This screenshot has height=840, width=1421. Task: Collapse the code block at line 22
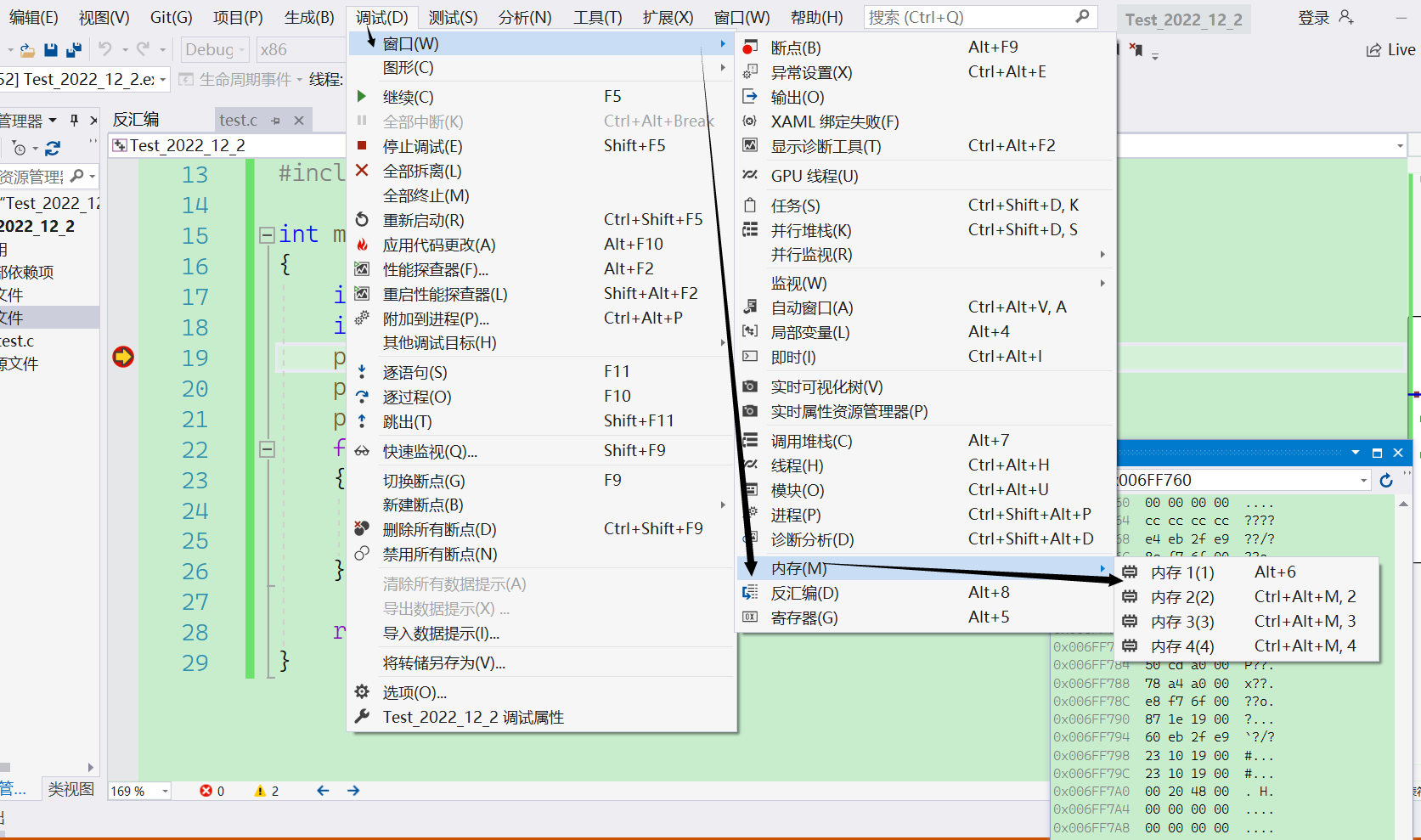tap(267, 449)
